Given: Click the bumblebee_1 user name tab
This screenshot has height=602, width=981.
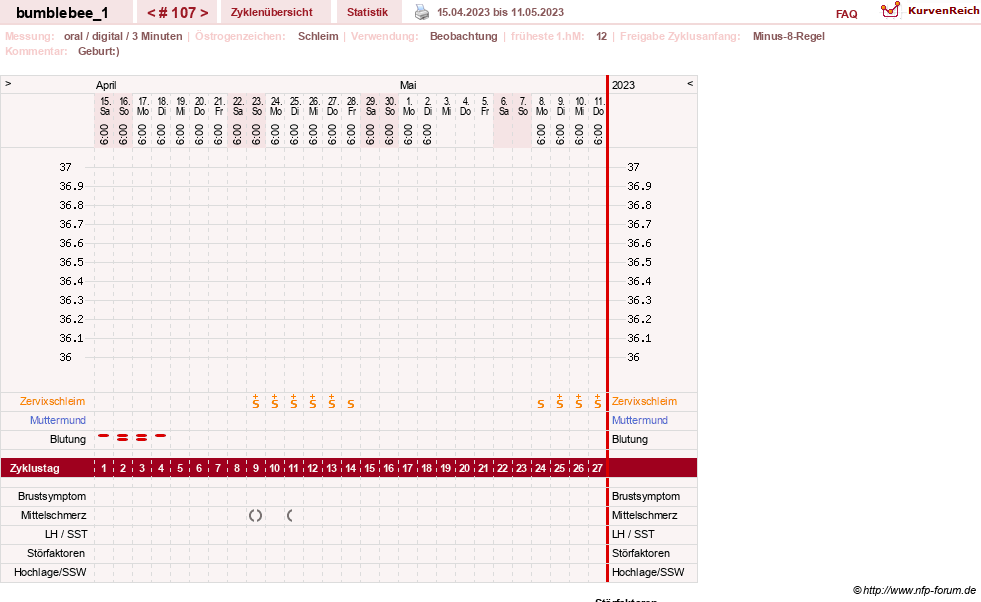Looking at the screenshot, I should tap(62, 13).
